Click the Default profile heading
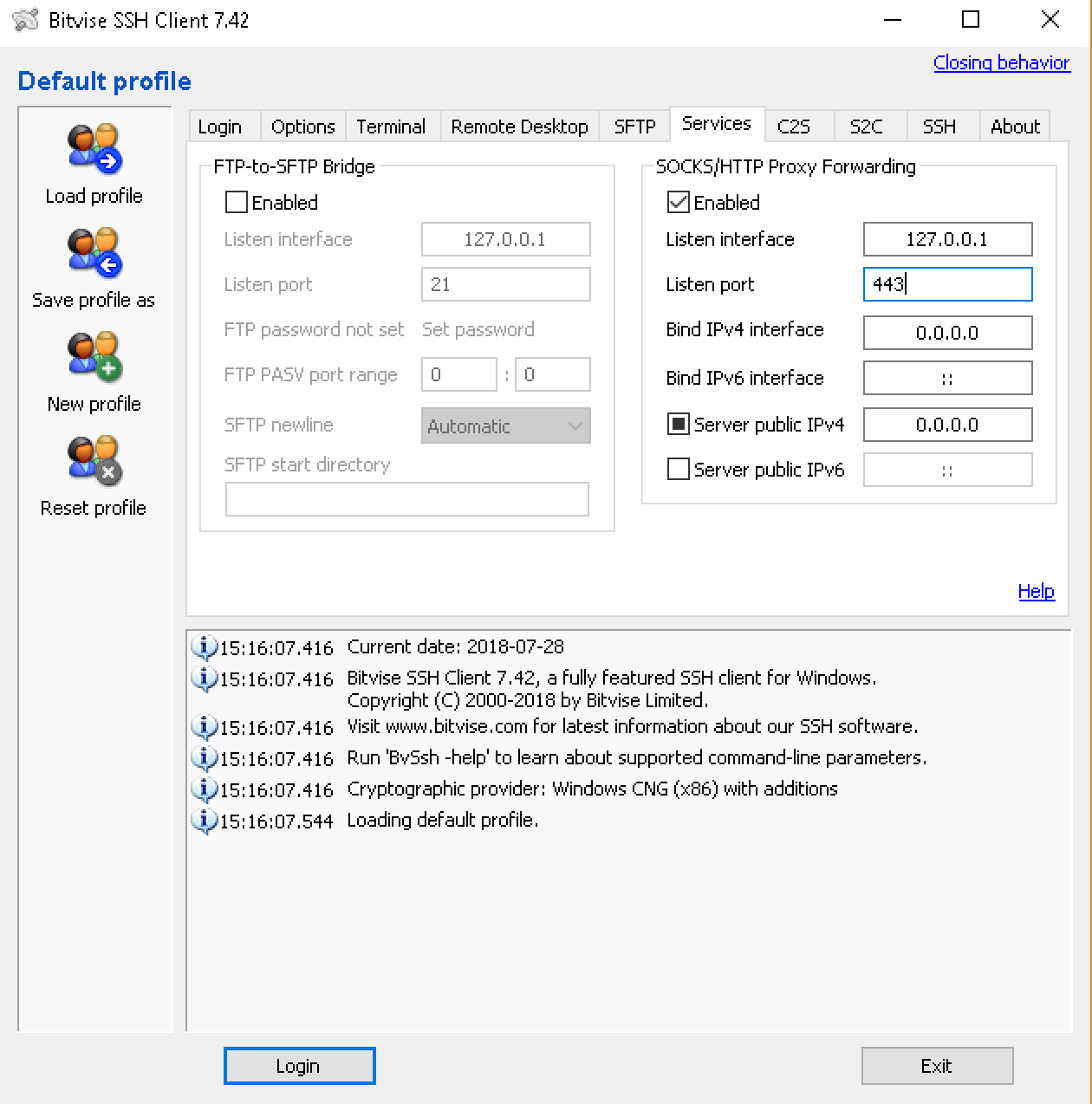 point(105,81)
